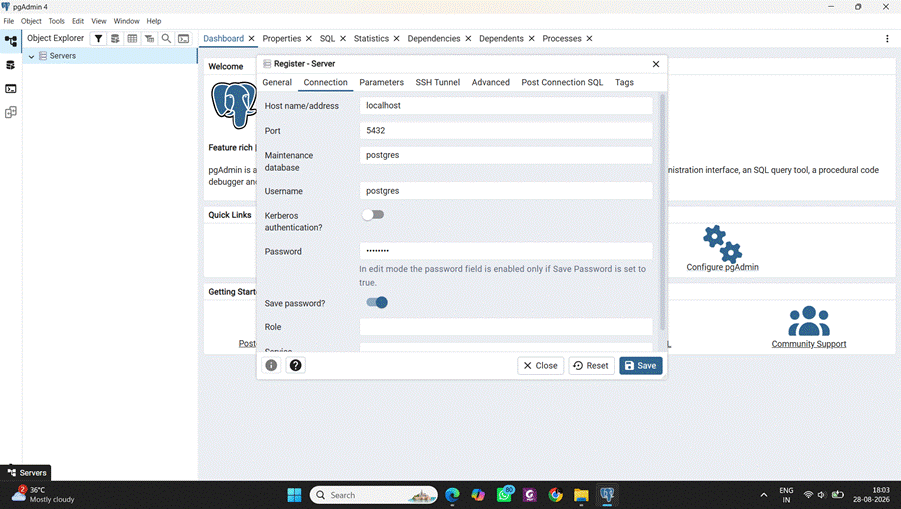The image size is (901, 509).
Task: Open the Tools menu
Action: (56, 21)
